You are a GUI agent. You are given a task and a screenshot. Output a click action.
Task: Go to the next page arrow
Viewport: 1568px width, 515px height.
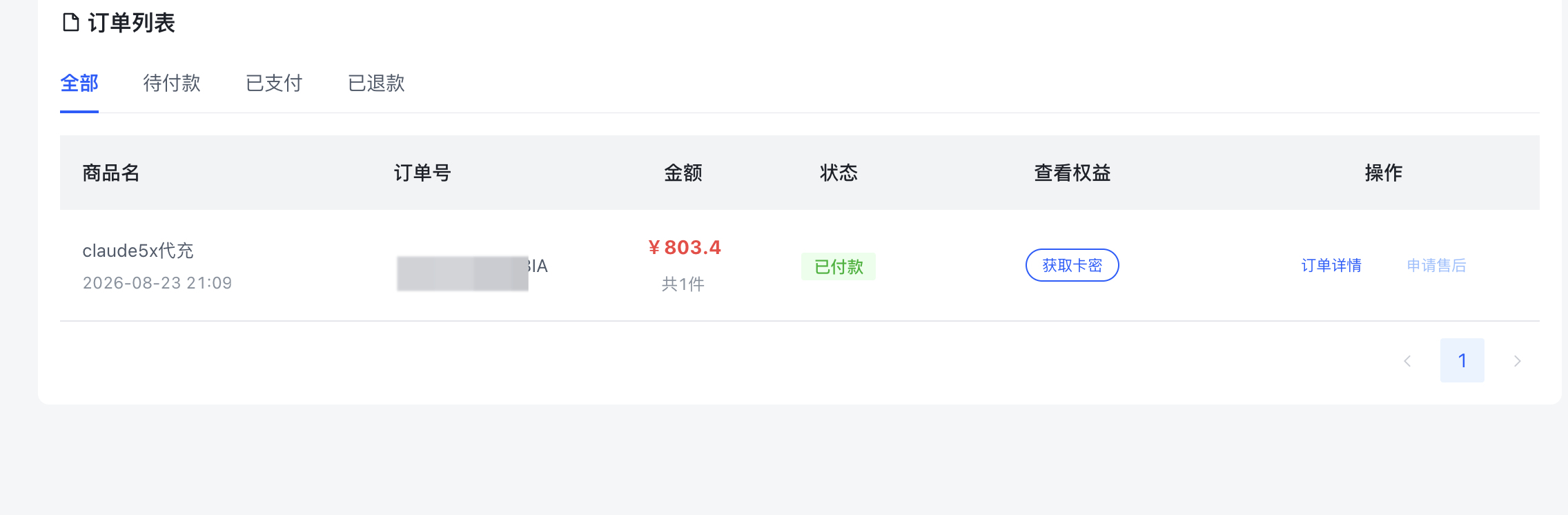(x=1517, y=360)
